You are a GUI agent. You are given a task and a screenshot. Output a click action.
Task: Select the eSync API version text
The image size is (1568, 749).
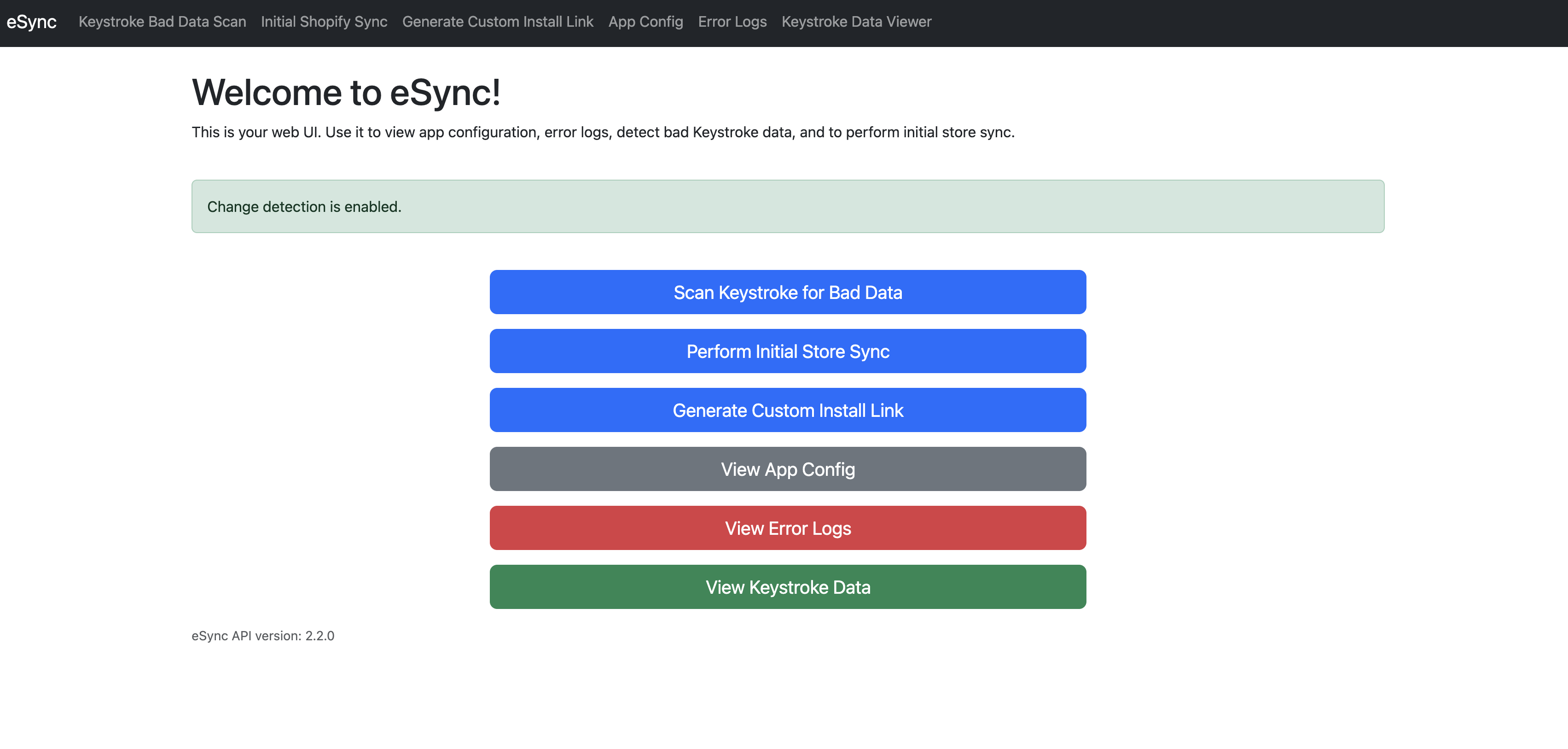coord(262,636)
